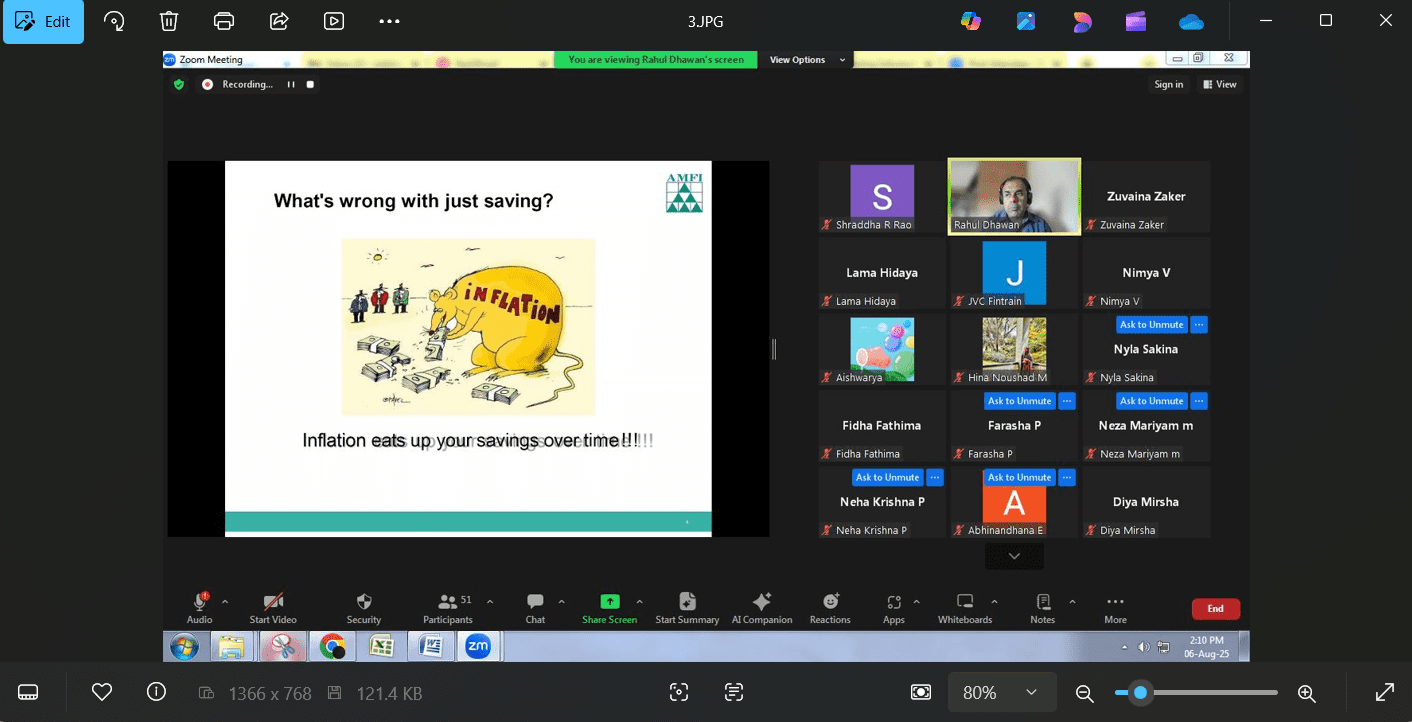The height and width of the screenshot is (722, 1412).
Task: Open the colorful Copilot icon in the title bar
Action: click(x=970, y=21)
